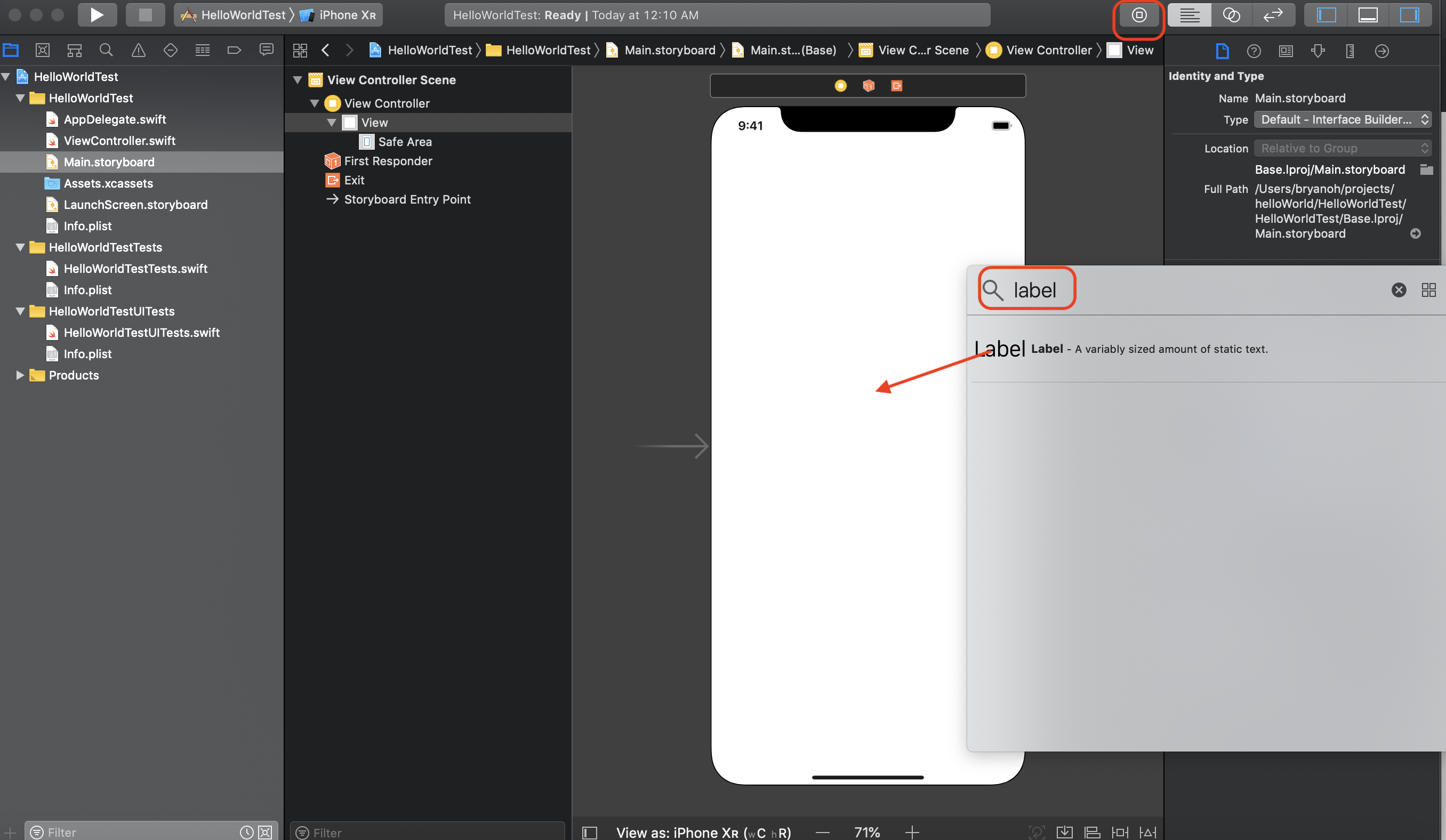Toggle the Debug area visibility

point(1368,15)
